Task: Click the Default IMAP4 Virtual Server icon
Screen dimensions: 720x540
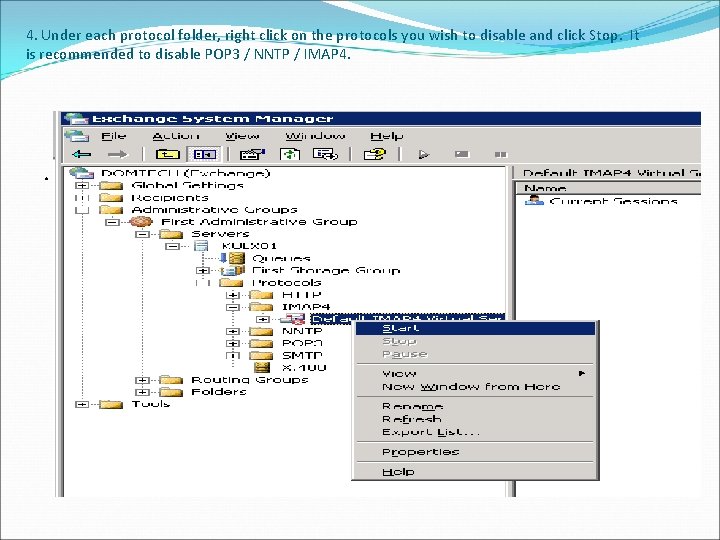Action: click(x=292, y=319)
